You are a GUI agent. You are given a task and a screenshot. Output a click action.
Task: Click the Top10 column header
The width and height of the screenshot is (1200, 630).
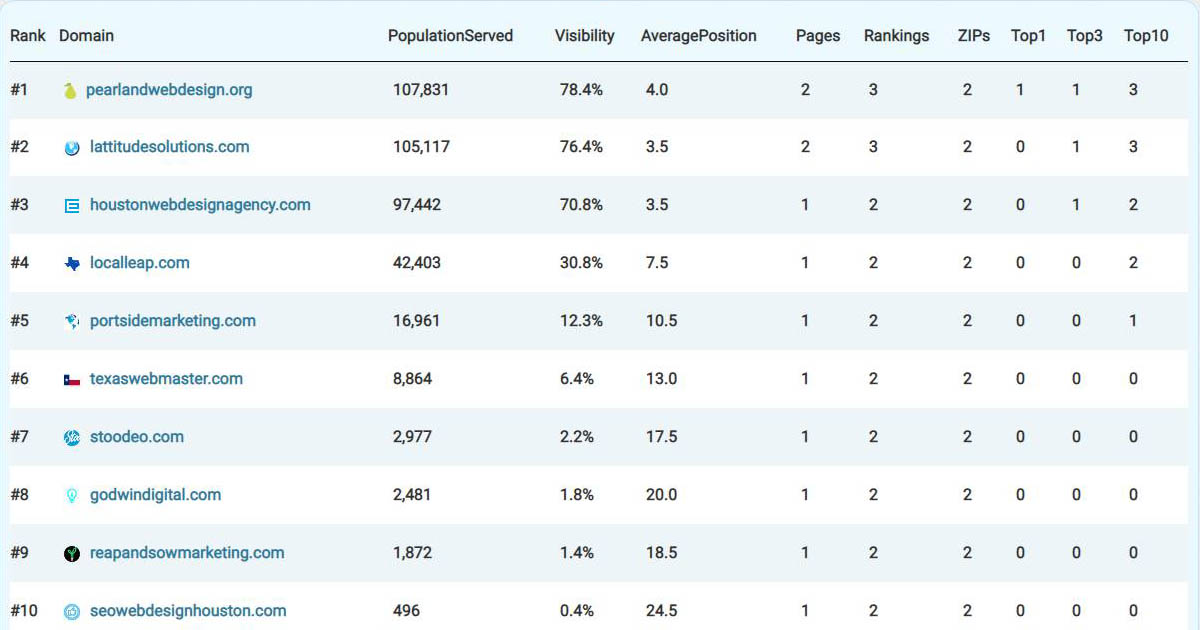(x=1146, y=35)
